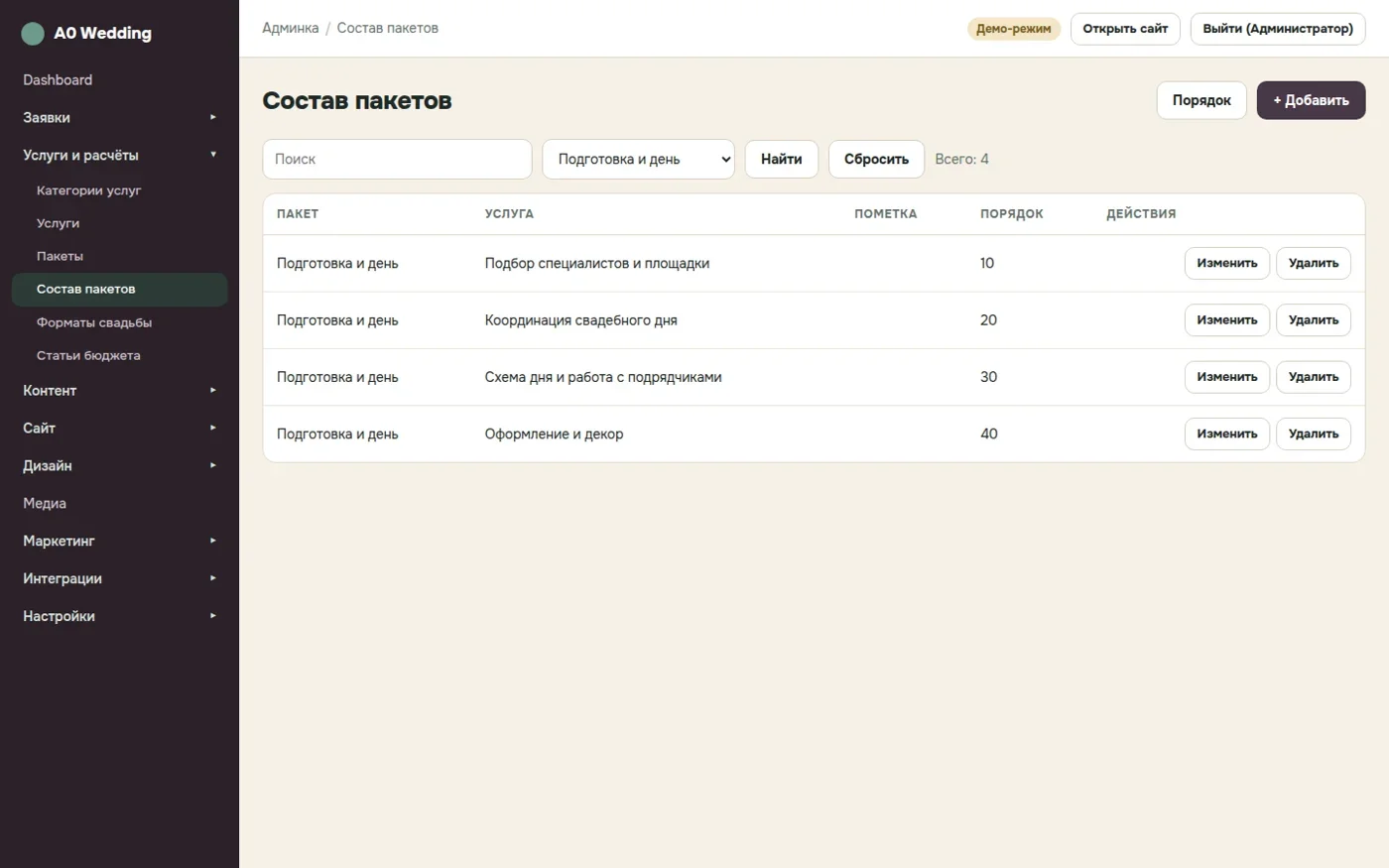The image size is (1389, 868).
Task: Edit the Схема дня и работа с подрядчиками row
Action: click(1226, 377)
